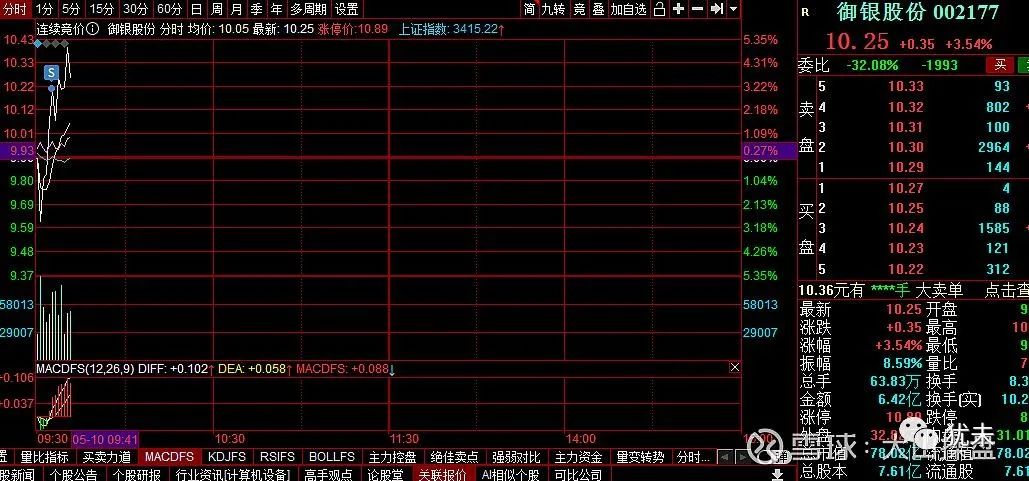
Task: Switch to 15分 chart period
Action: [x=101, y=9]
